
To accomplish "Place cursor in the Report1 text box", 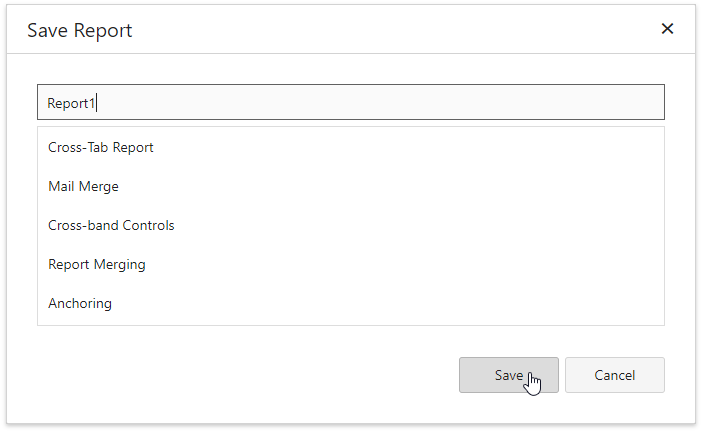I will coord(350,102).
